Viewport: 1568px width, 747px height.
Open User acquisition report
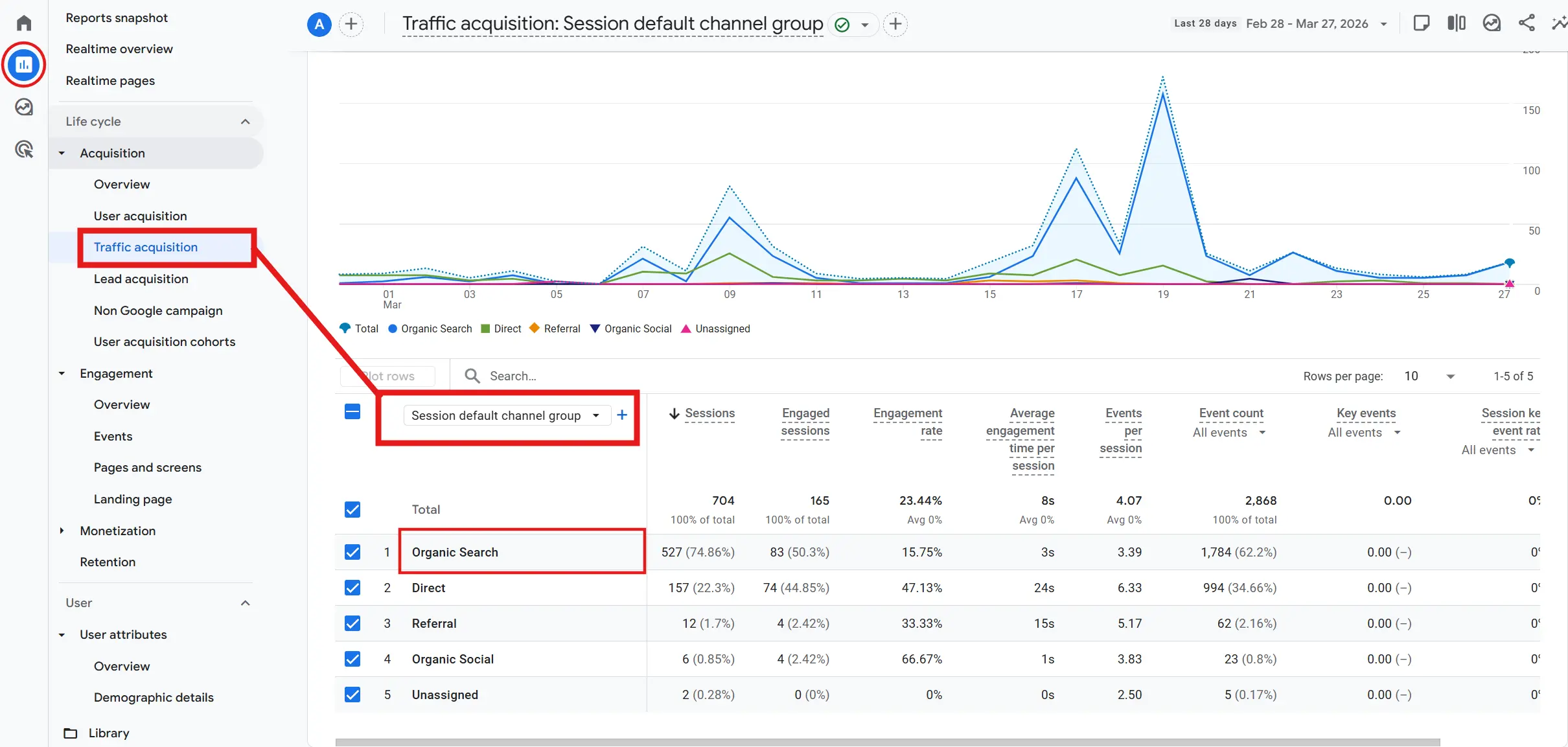(140, 216)
